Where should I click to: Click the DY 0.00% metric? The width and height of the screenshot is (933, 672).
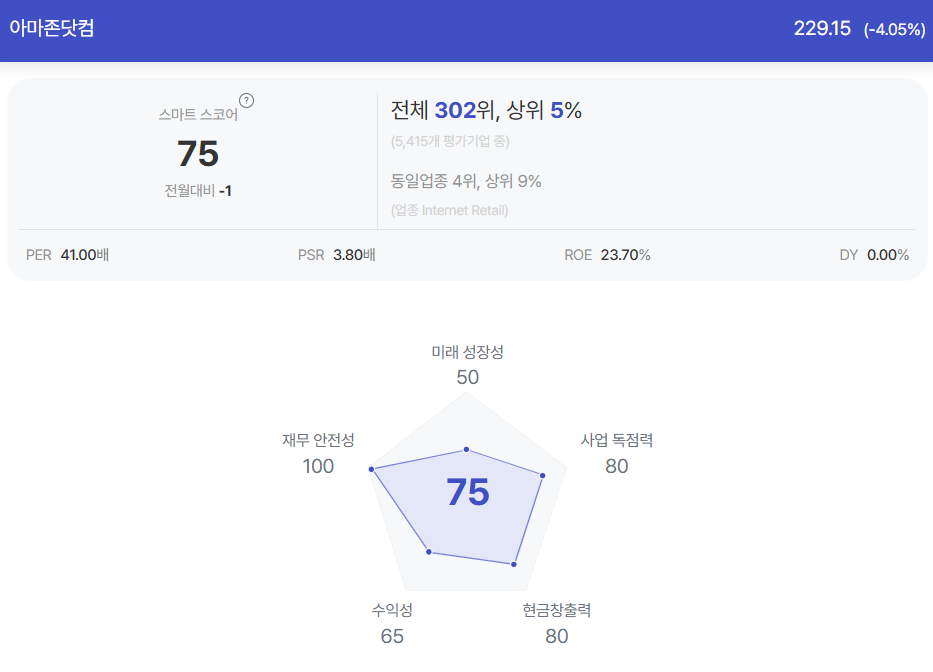[x=874, y=255]
